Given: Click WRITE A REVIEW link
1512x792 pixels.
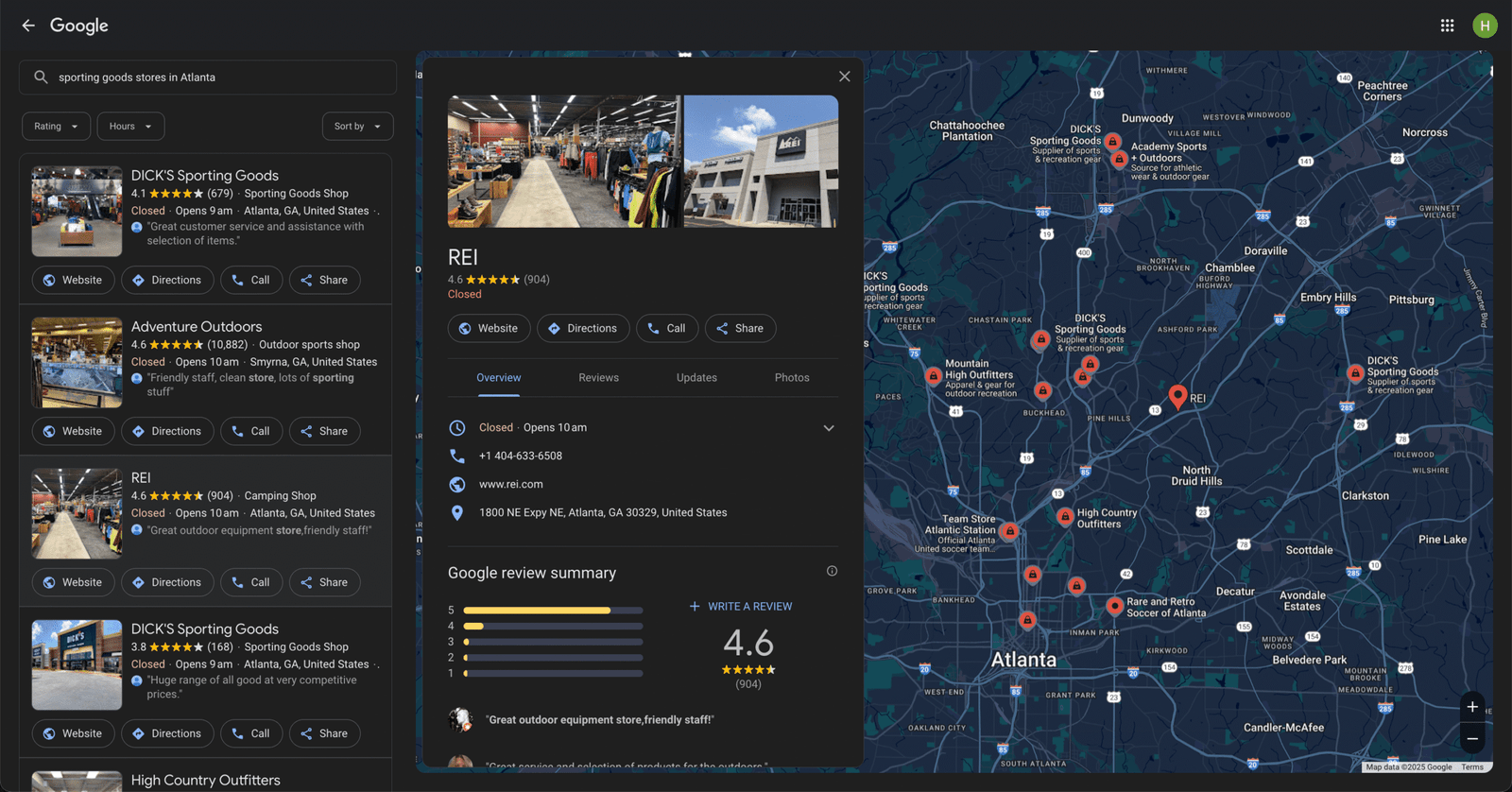Looking at the screenshot, I should pyautogui.click(x=741, y=607).
